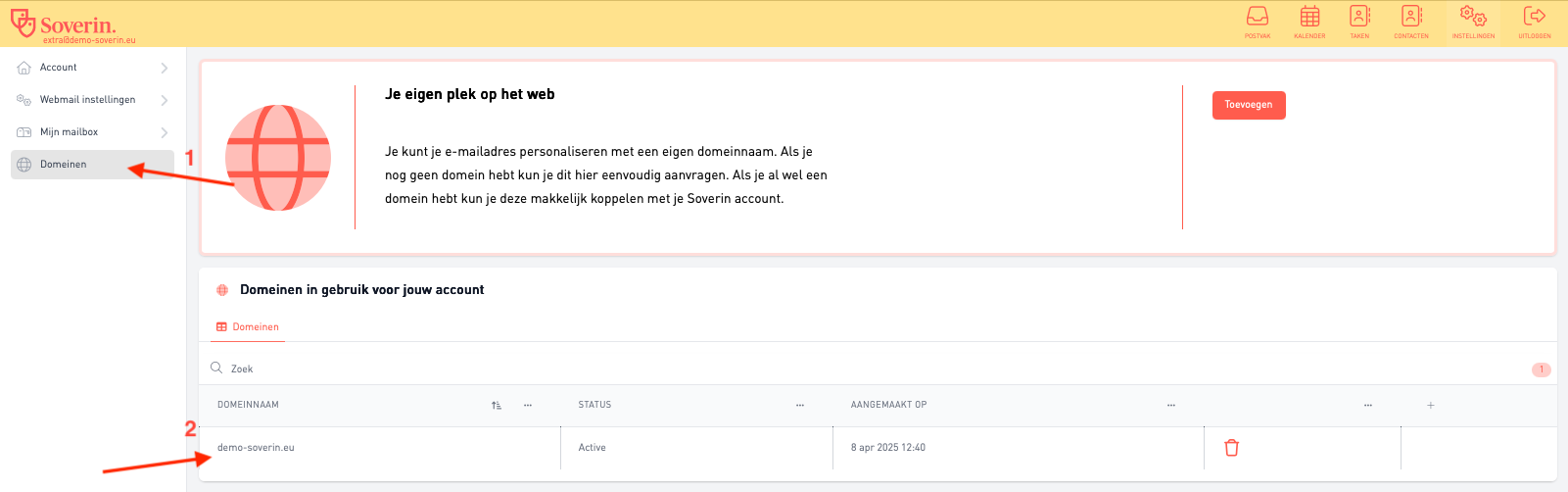Toggle sort order on Domeinnaam column
1568x492 pixels.
coord(497,405)
